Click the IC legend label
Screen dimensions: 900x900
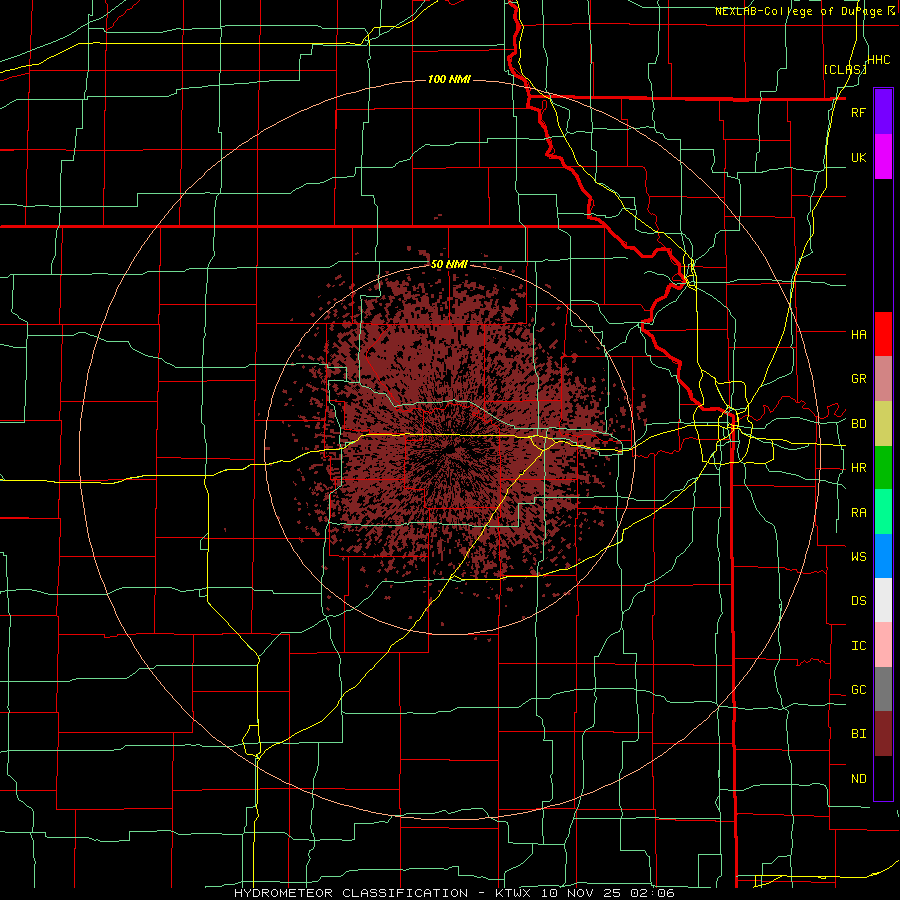858,646
